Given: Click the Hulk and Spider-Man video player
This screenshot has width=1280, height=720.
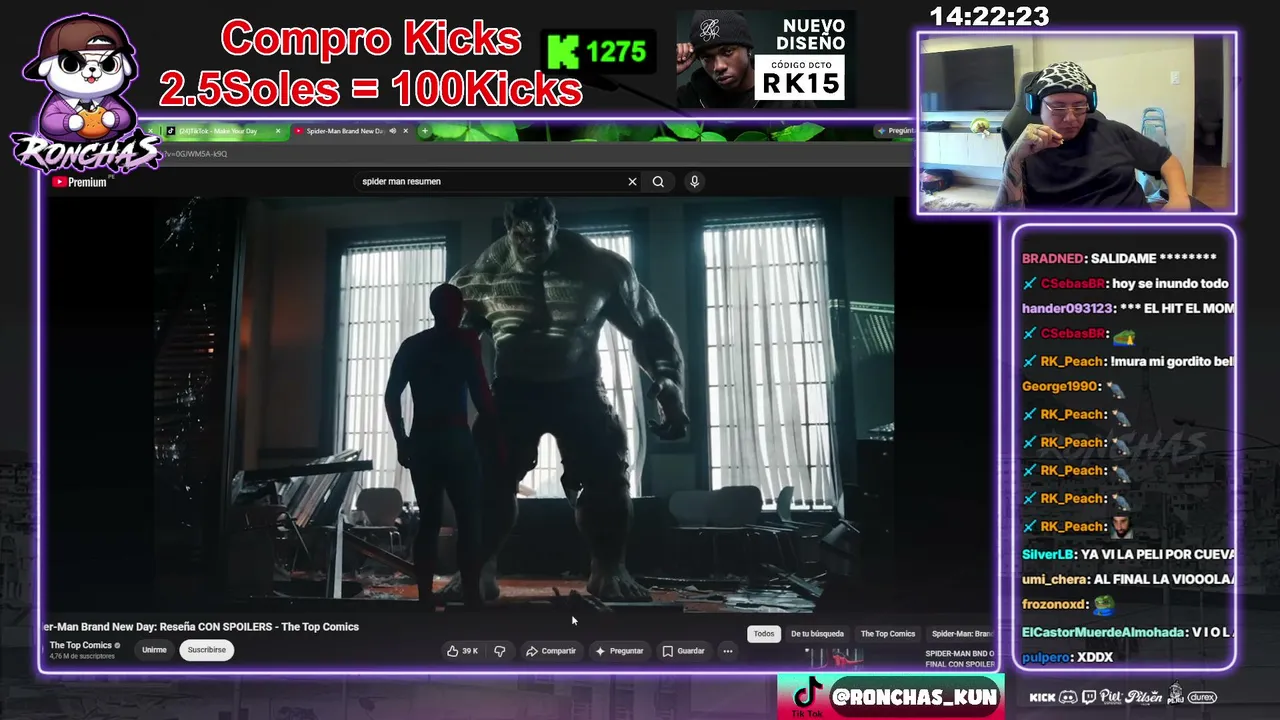Looking at the screenshot, I should click(523, 403).
